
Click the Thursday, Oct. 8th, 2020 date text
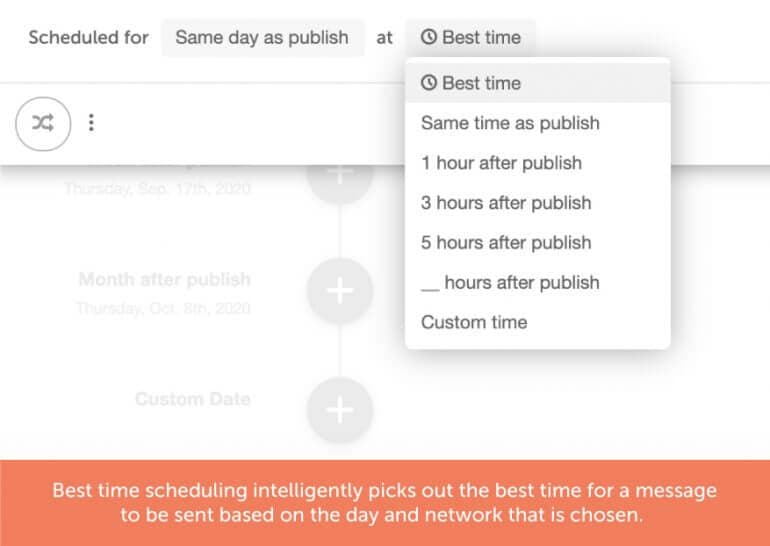164,308
